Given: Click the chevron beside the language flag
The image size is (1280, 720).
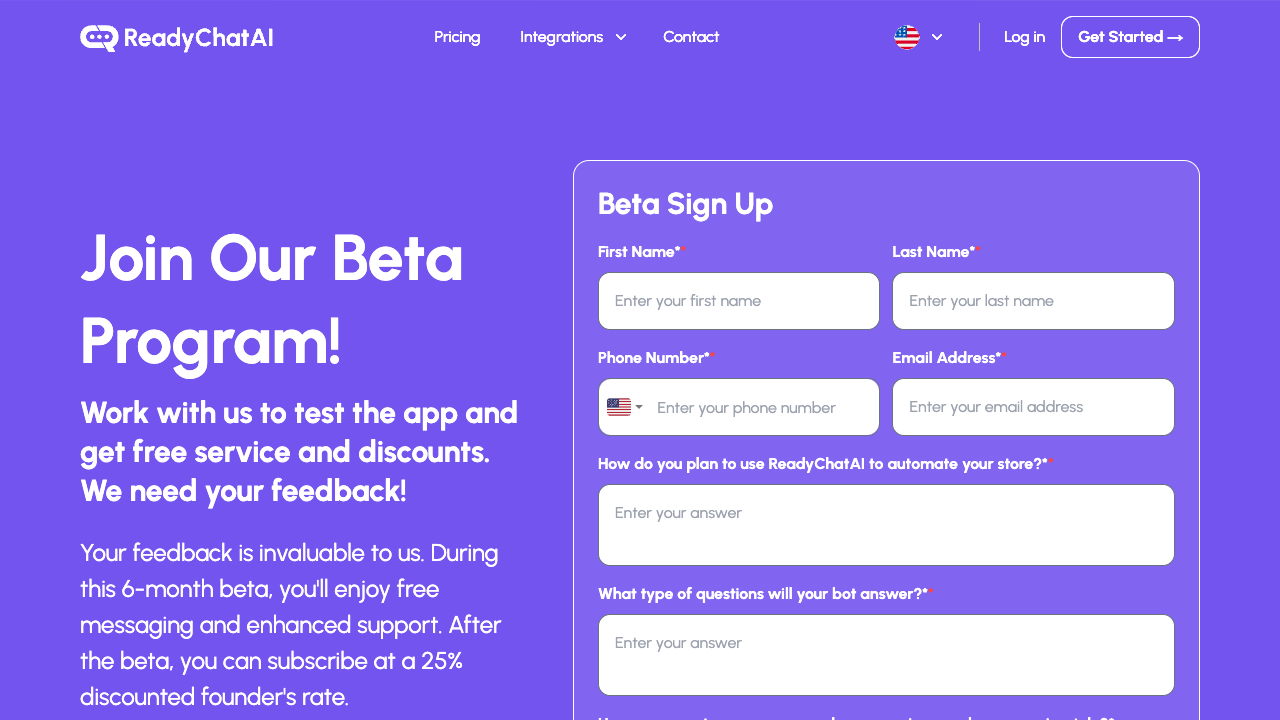Looking at the screenshot, I should (937, 37).
